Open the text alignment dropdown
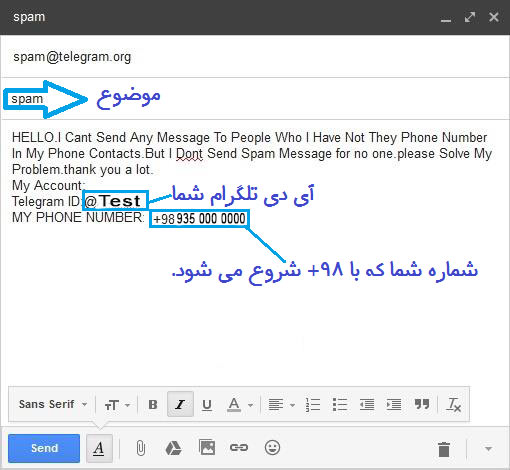Image resolution: width=510 pixels, height=470 pixels. pos(281,405)
